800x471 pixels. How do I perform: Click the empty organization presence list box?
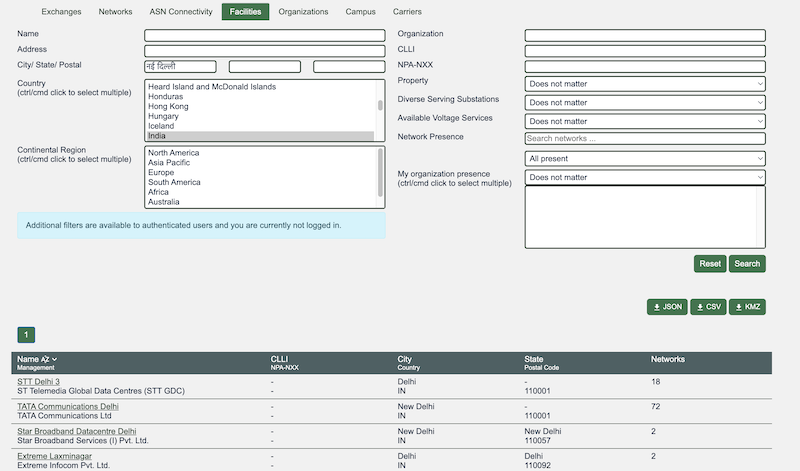(x=645, y=217)
